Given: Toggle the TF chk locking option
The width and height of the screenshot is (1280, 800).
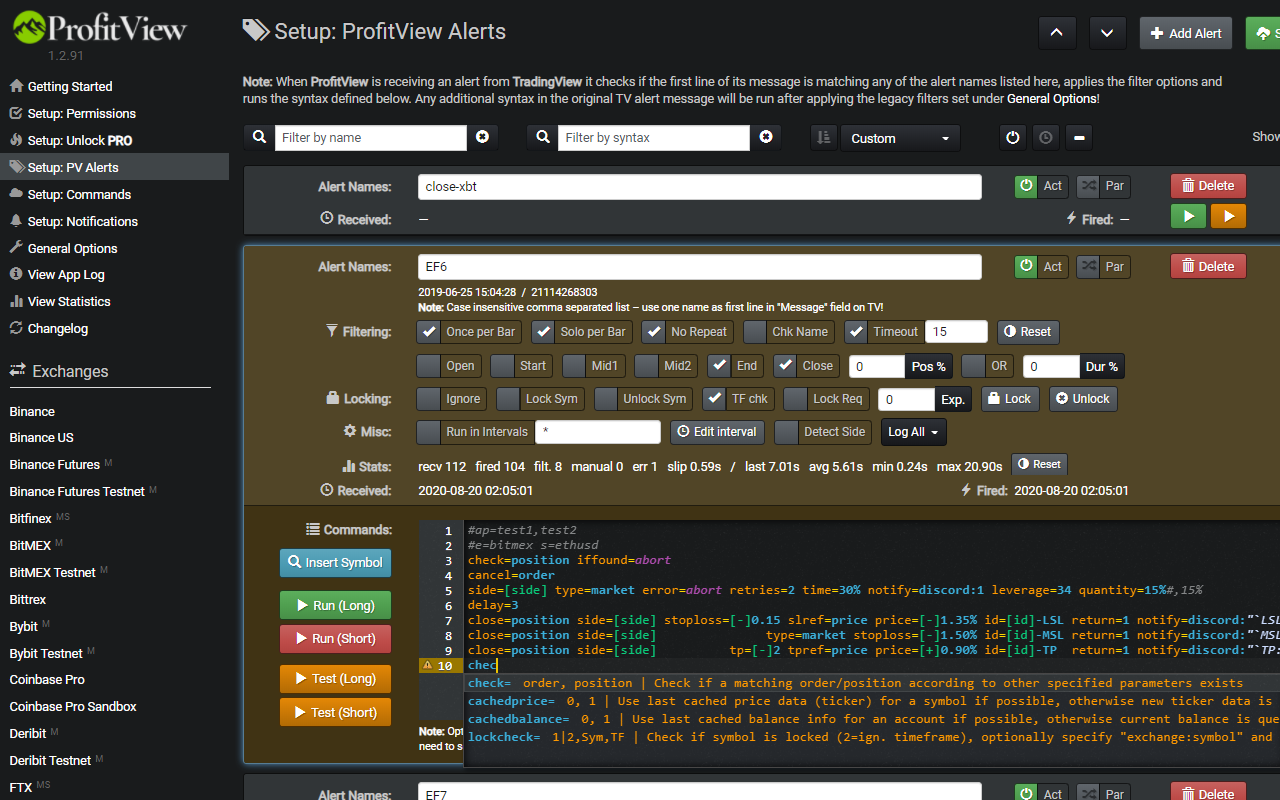Looking at the screenshot, I should [x=714, y=398].
